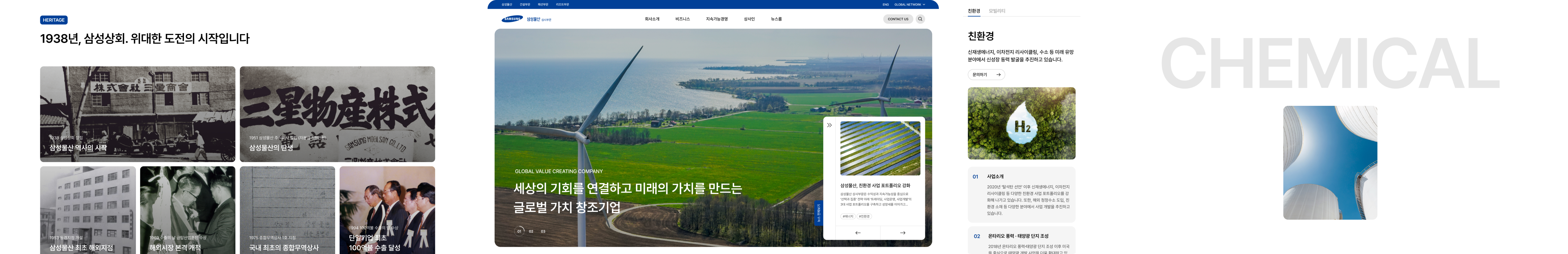Open the 국내 최초의 종합무역상사 card
The width and height of the screenshot is (1568, 254).
click(287, 210)
